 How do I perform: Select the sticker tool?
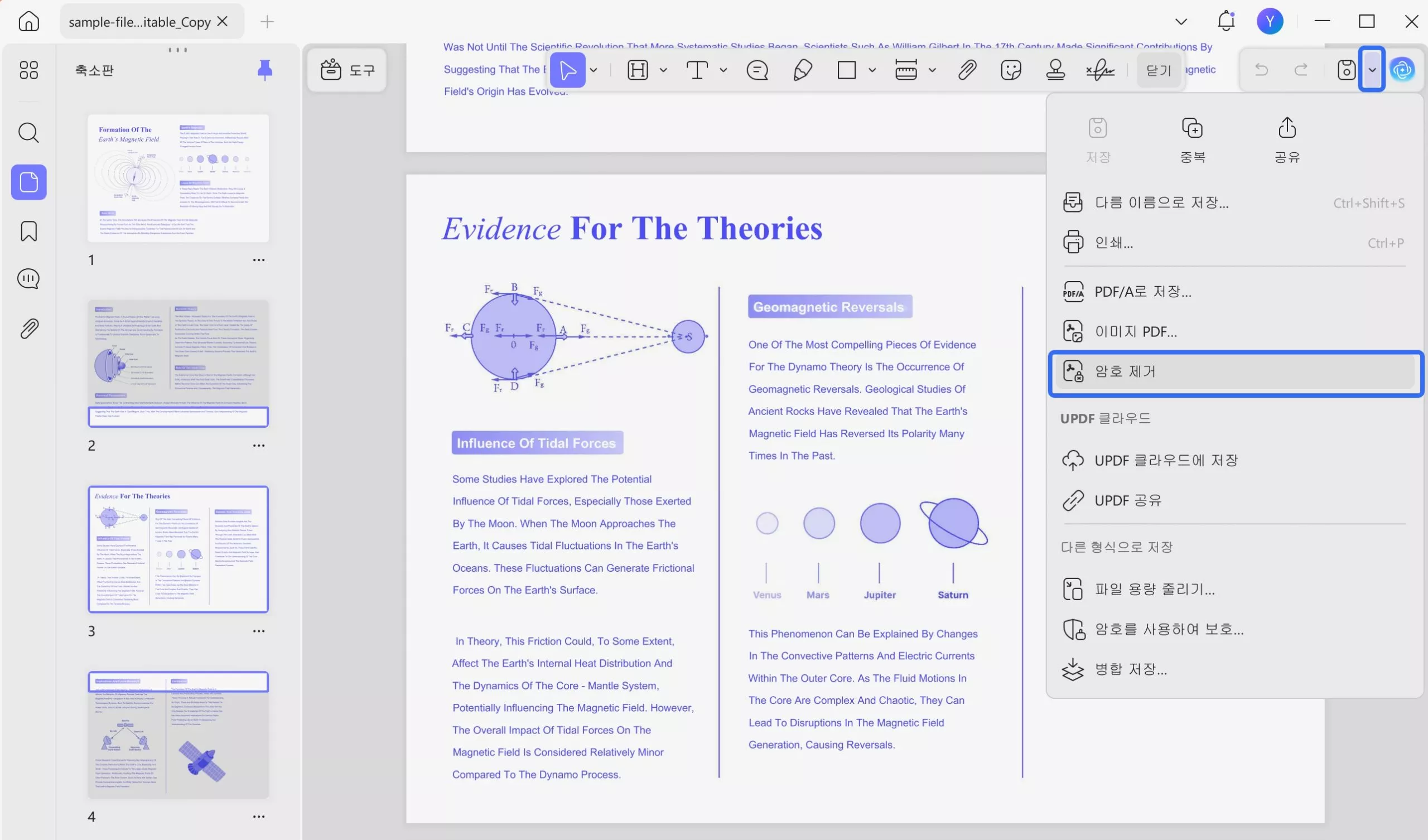click(1011, 70)
